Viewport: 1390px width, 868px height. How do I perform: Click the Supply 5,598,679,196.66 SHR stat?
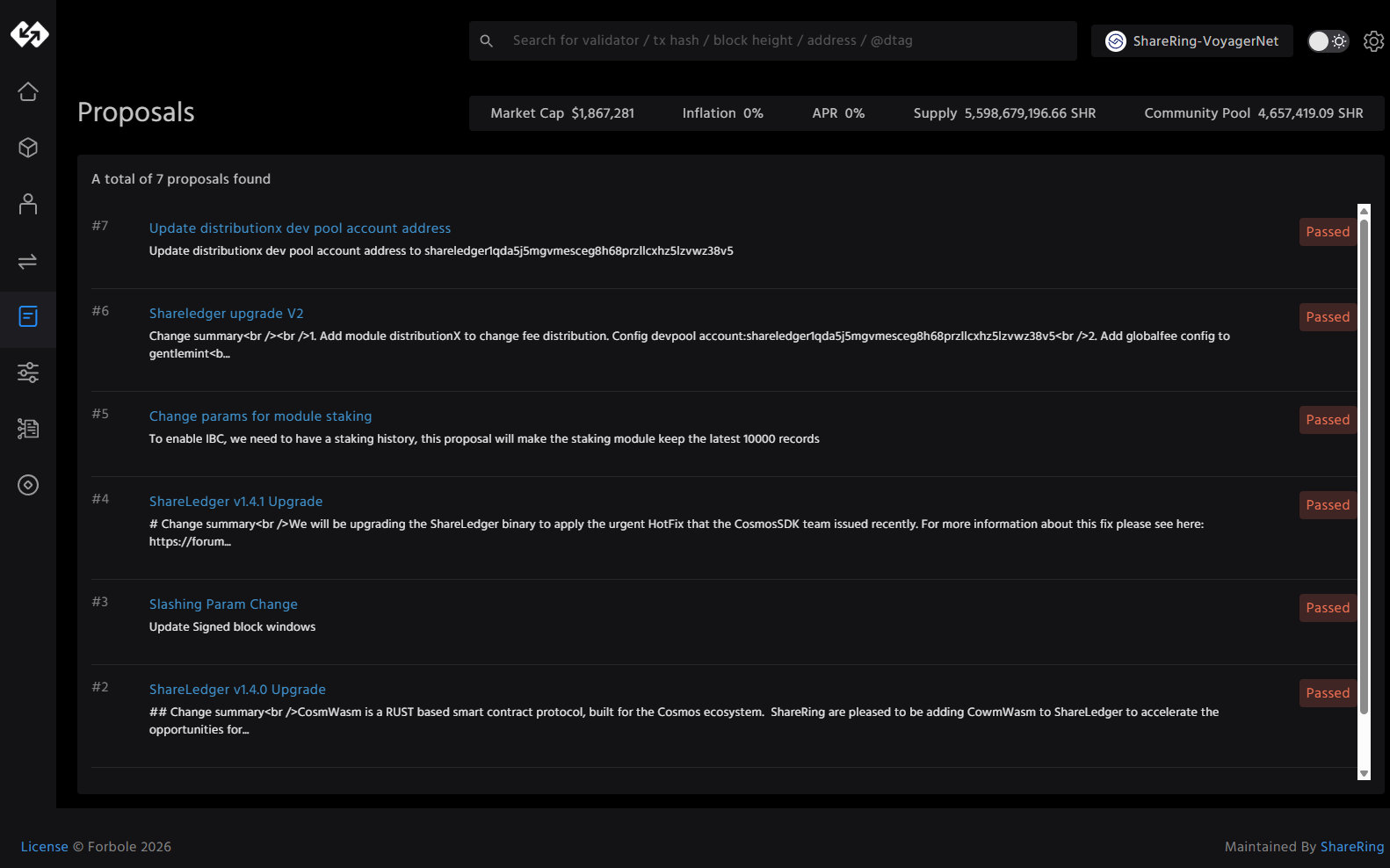click(x=1004, y=113)
